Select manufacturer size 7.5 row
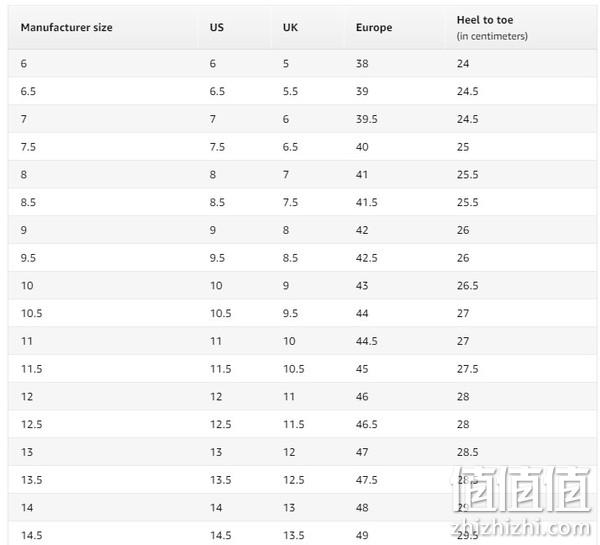The image size is (600, 545). click(302, 147)
